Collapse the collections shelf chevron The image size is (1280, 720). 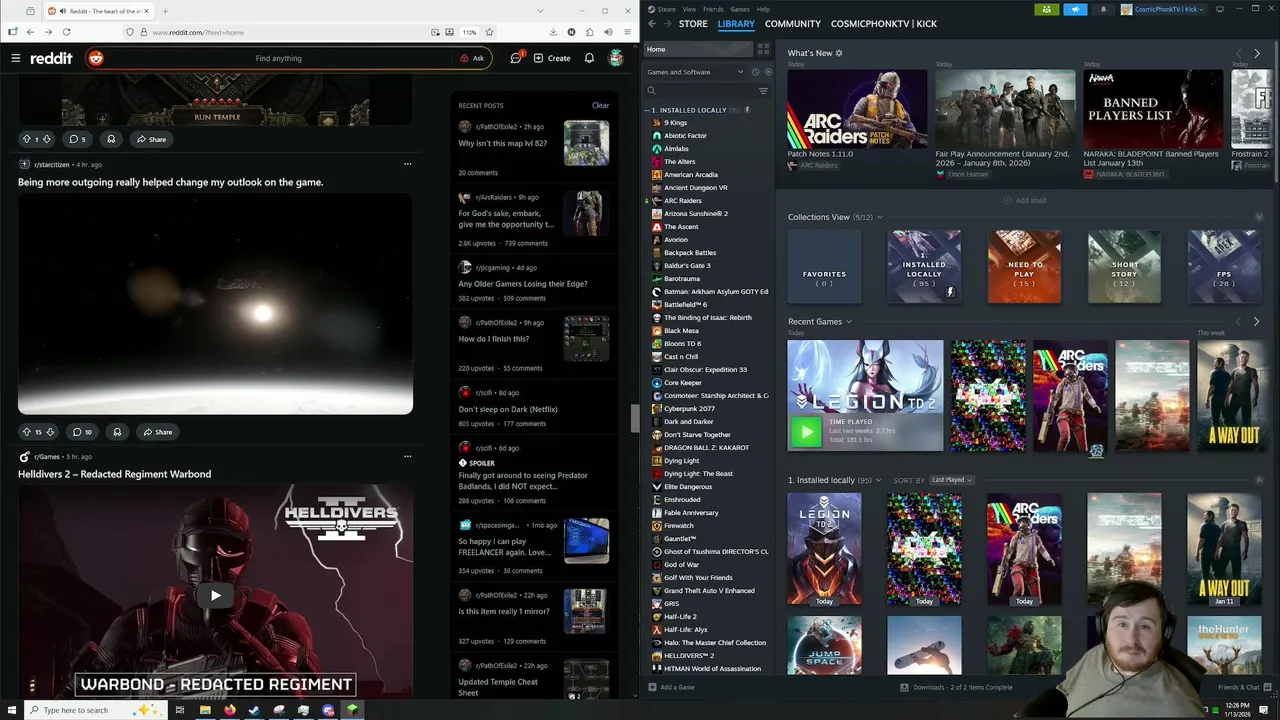click(x=1259, y=217)
